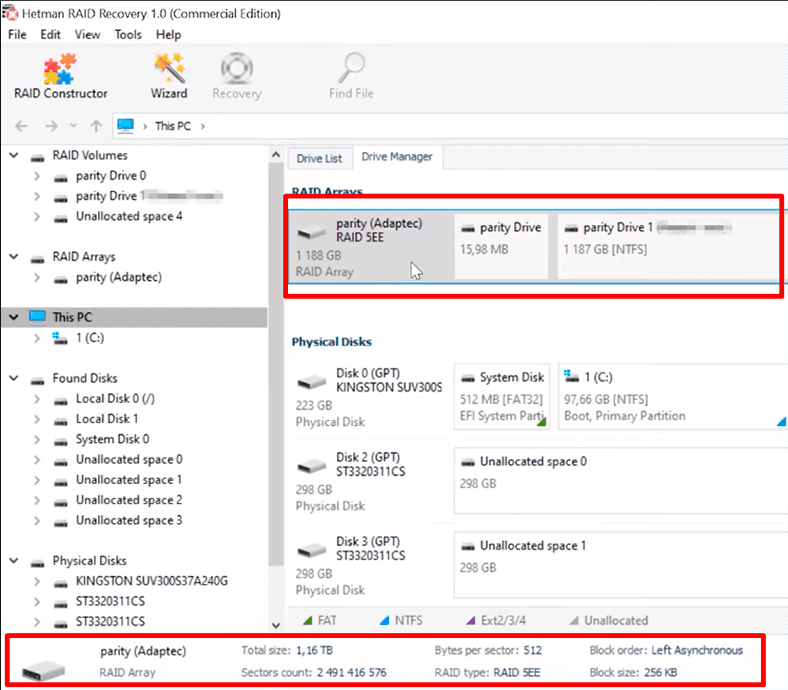Image resolution: width=788 pixels, height=690 pixels.
Task: Select This PC tree item
Action: (72, 317)
